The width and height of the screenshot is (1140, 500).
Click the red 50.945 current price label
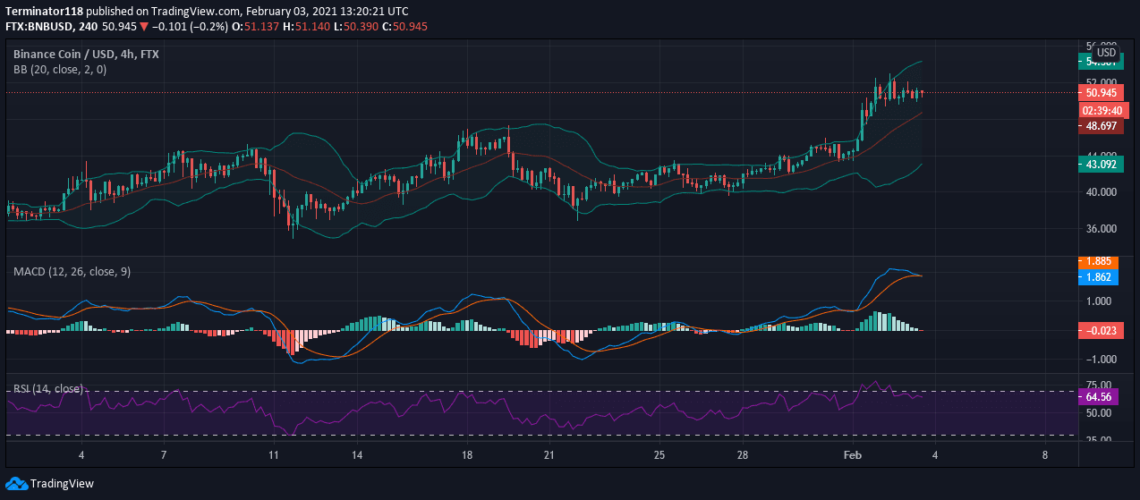(1099, 92)
